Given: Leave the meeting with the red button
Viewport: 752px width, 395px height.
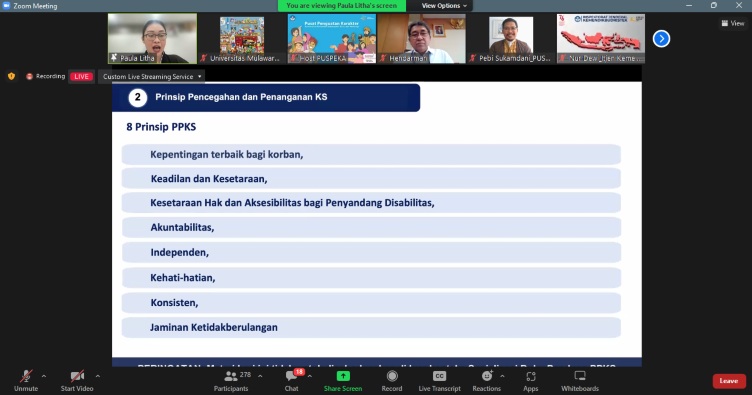Looking at the screenshot, I should [729, 381].
